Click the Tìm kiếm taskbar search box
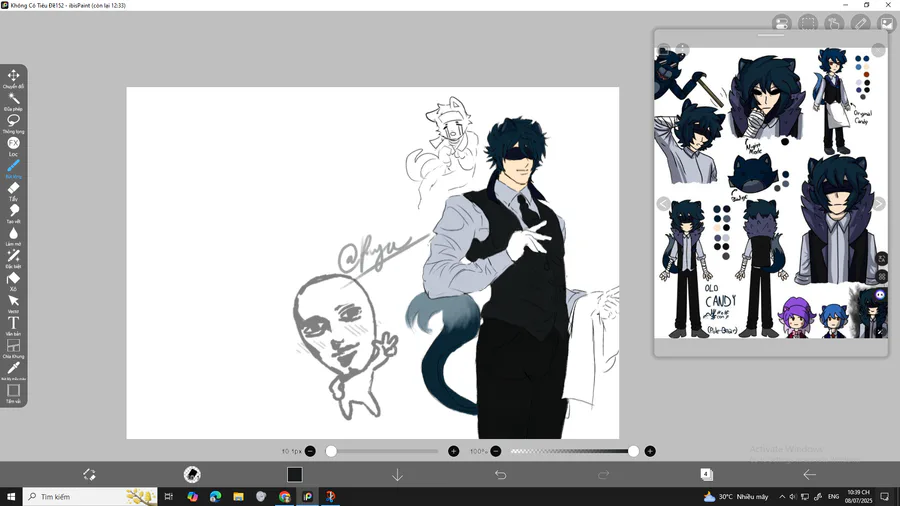 point(90,497)
